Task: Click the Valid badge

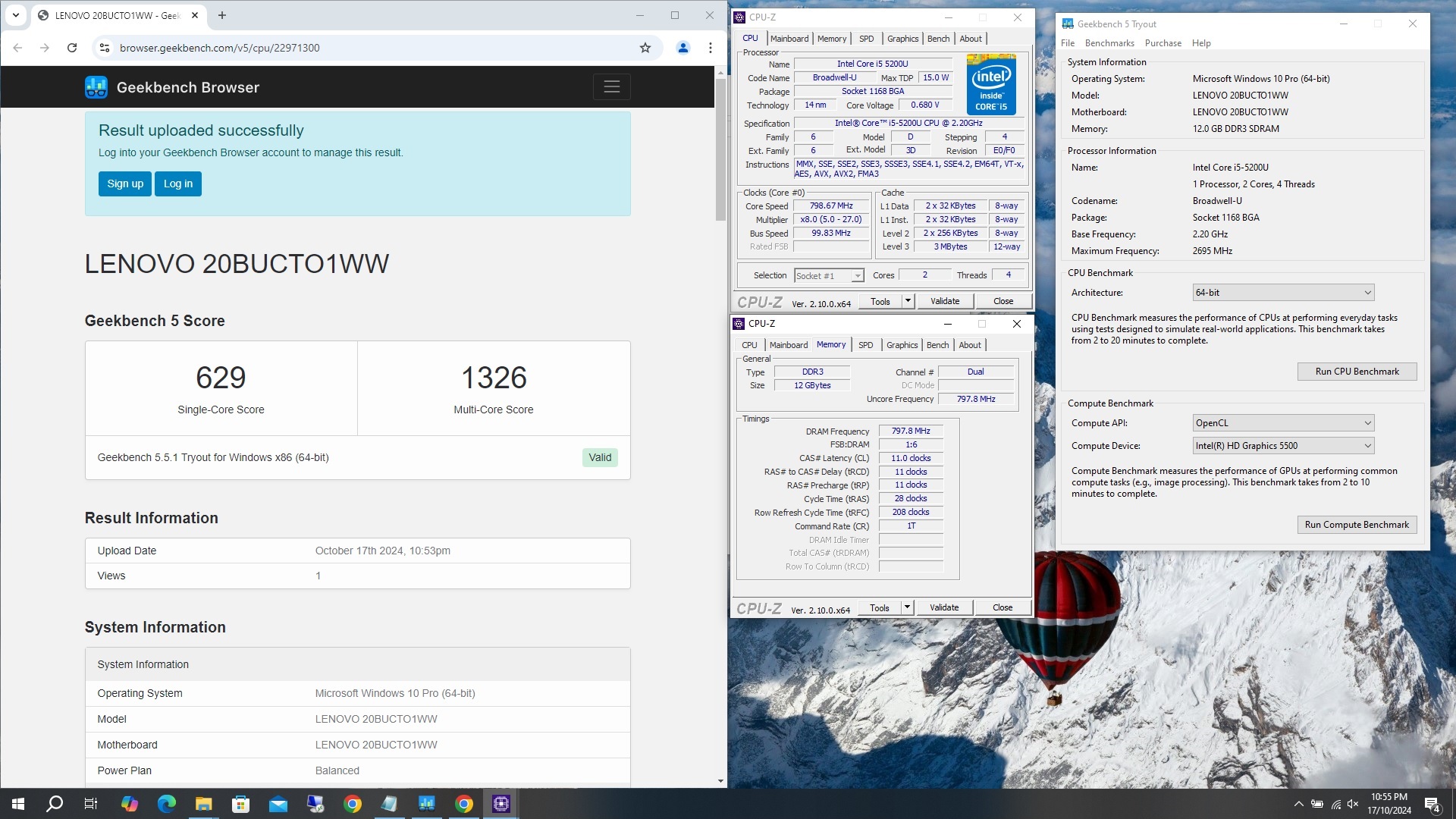Action: [600, 457]
